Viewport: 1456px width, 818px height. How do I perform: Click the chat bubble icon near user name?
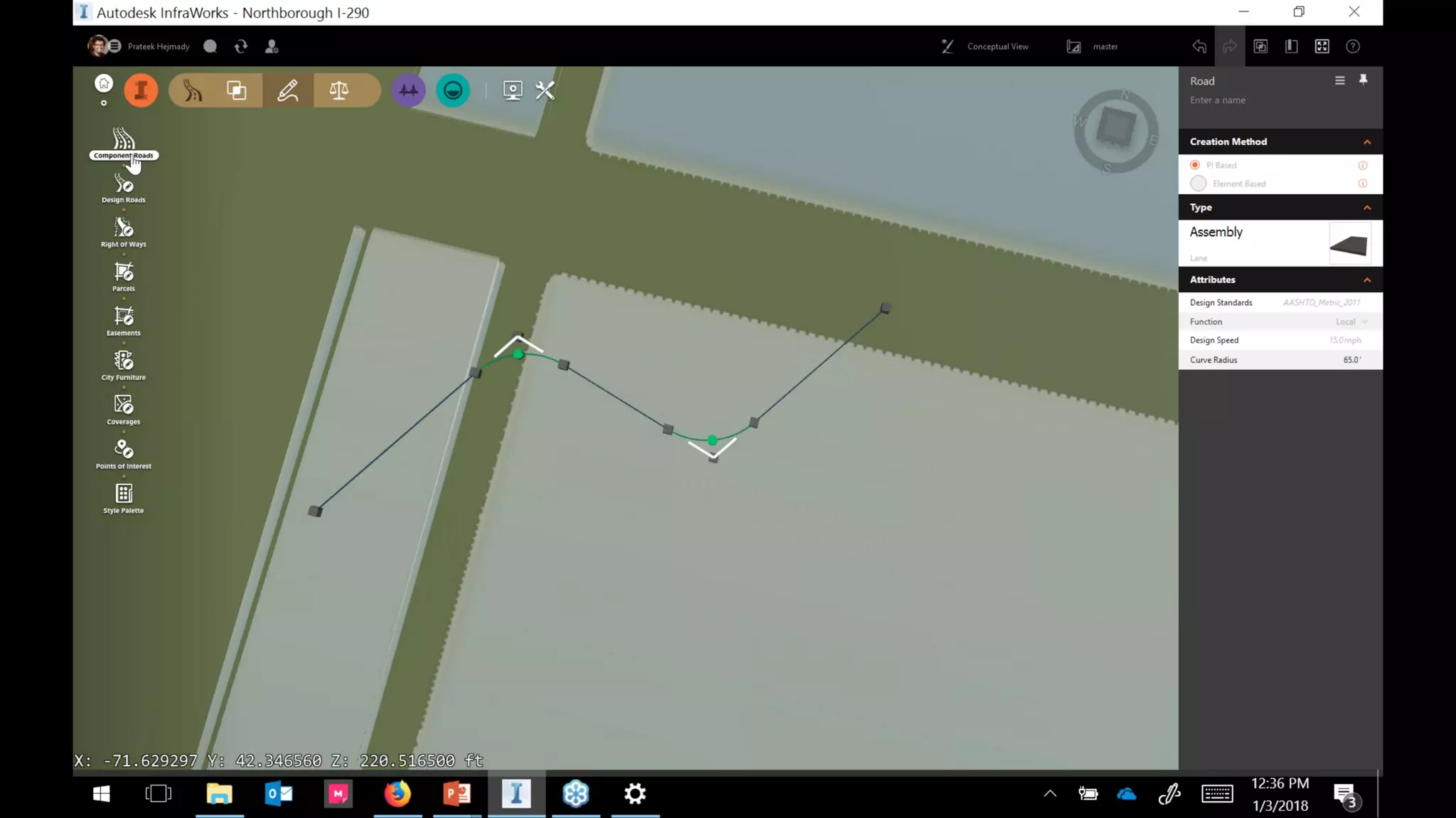point(210,46)
